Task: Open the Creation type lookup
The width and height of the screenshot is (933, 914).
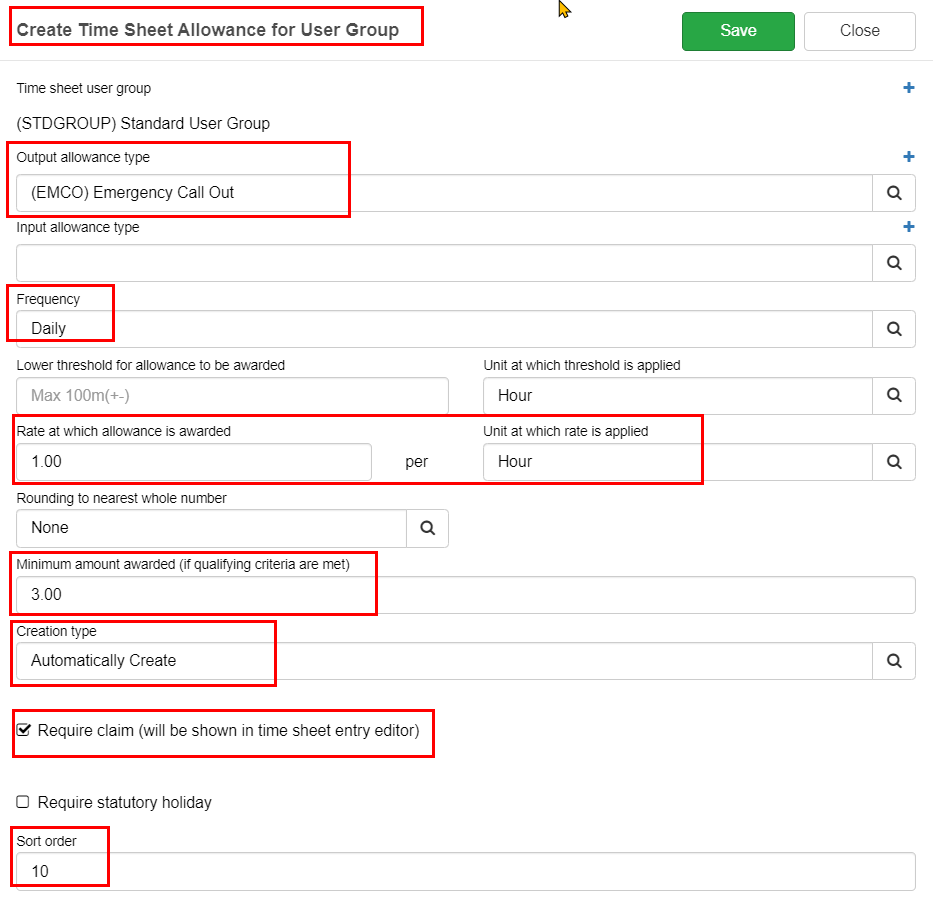Action: coord(893,660)
